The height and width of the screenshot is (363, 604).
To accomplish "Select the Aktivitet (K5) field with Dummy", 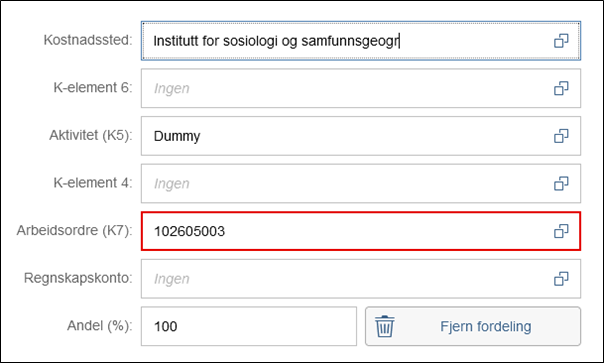I will pos(361,136).
